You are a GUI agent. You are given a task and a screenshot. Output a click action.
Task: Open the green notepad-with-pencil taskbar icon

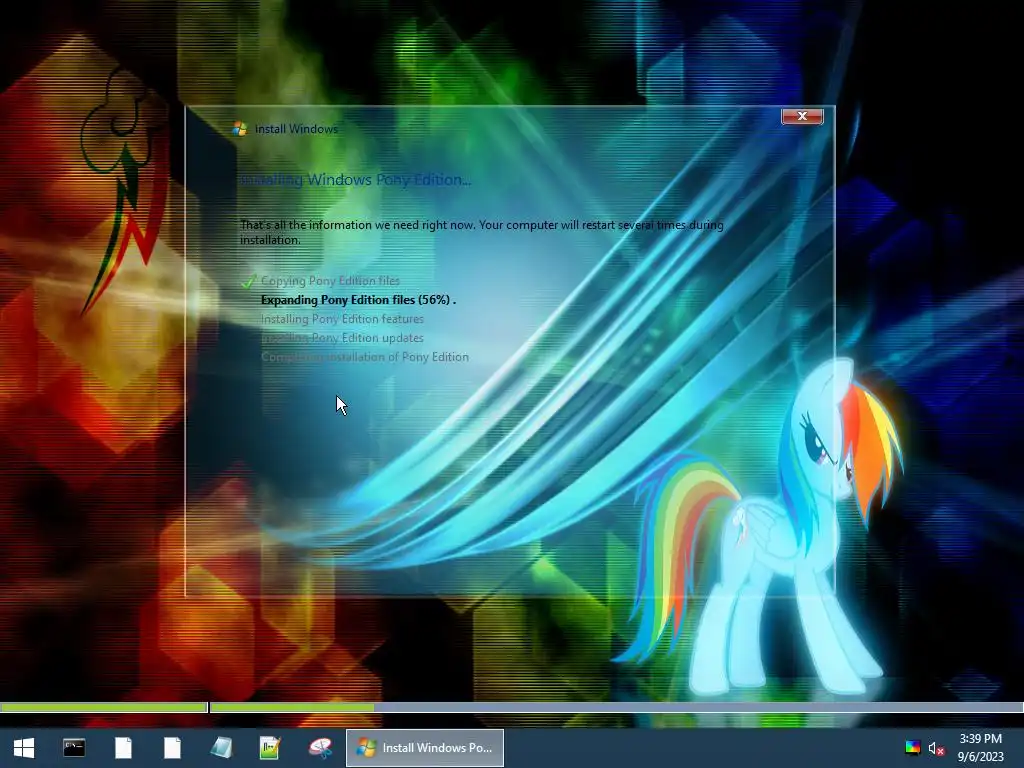point(270,748)
